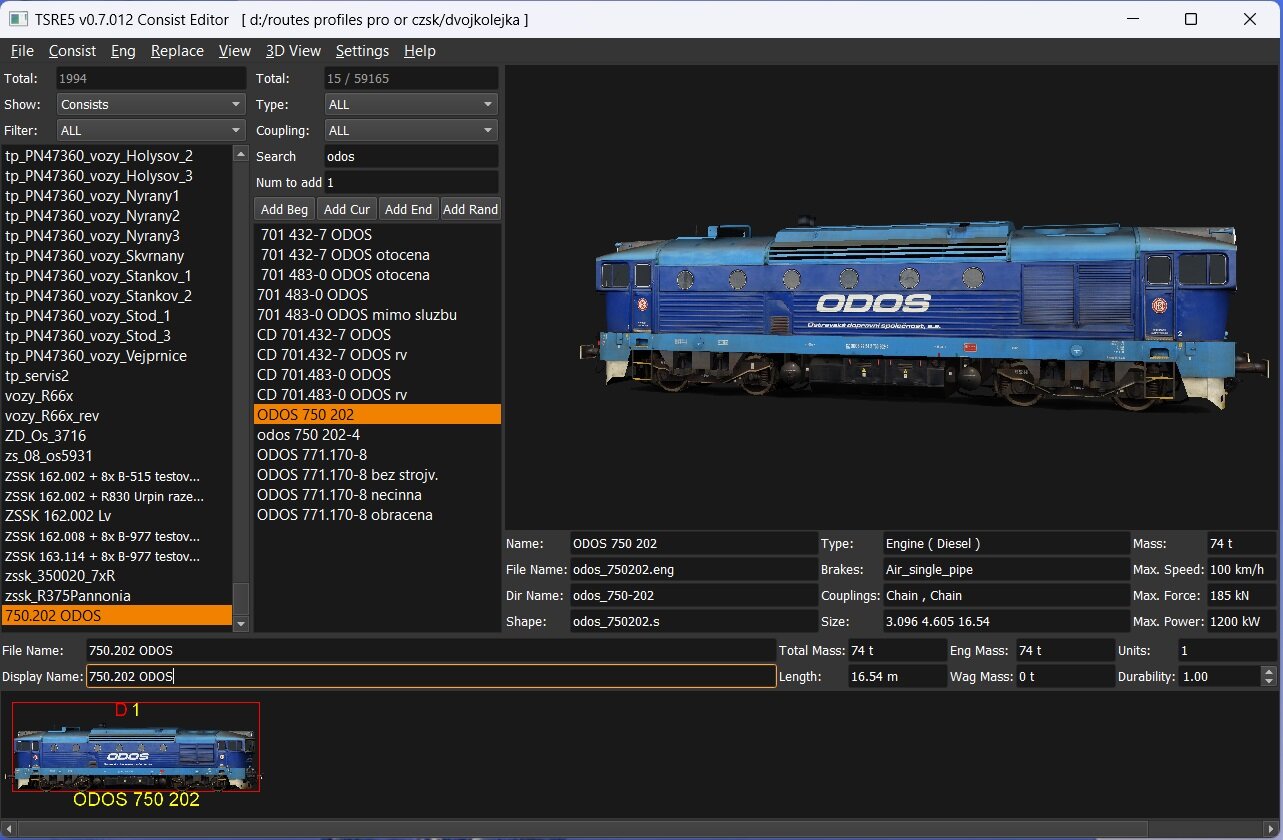This screenshot has width=1283, height=840.
Task: Click the Display Name input field
Action: (430, 677)
